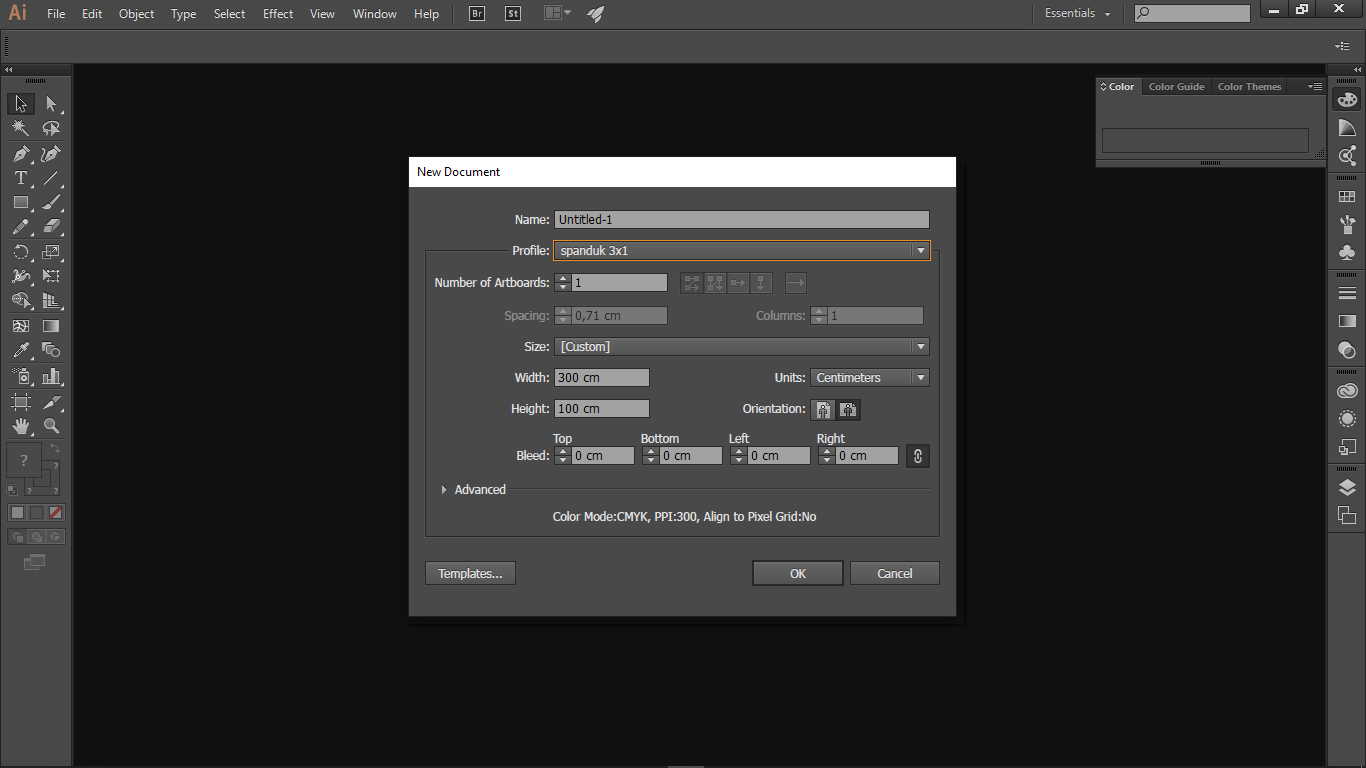Increase the Top bleed stepper
This screenshot has height=768, width=1366.
coord(563,451)
